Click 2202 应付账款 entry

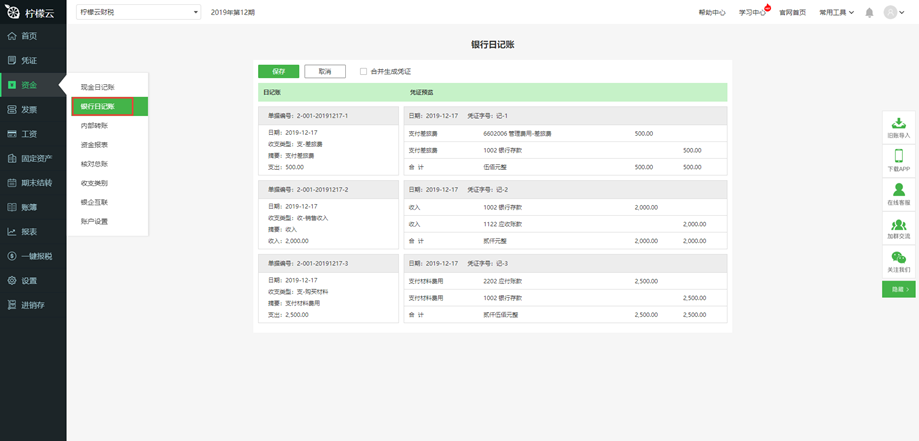click(502, 281)
